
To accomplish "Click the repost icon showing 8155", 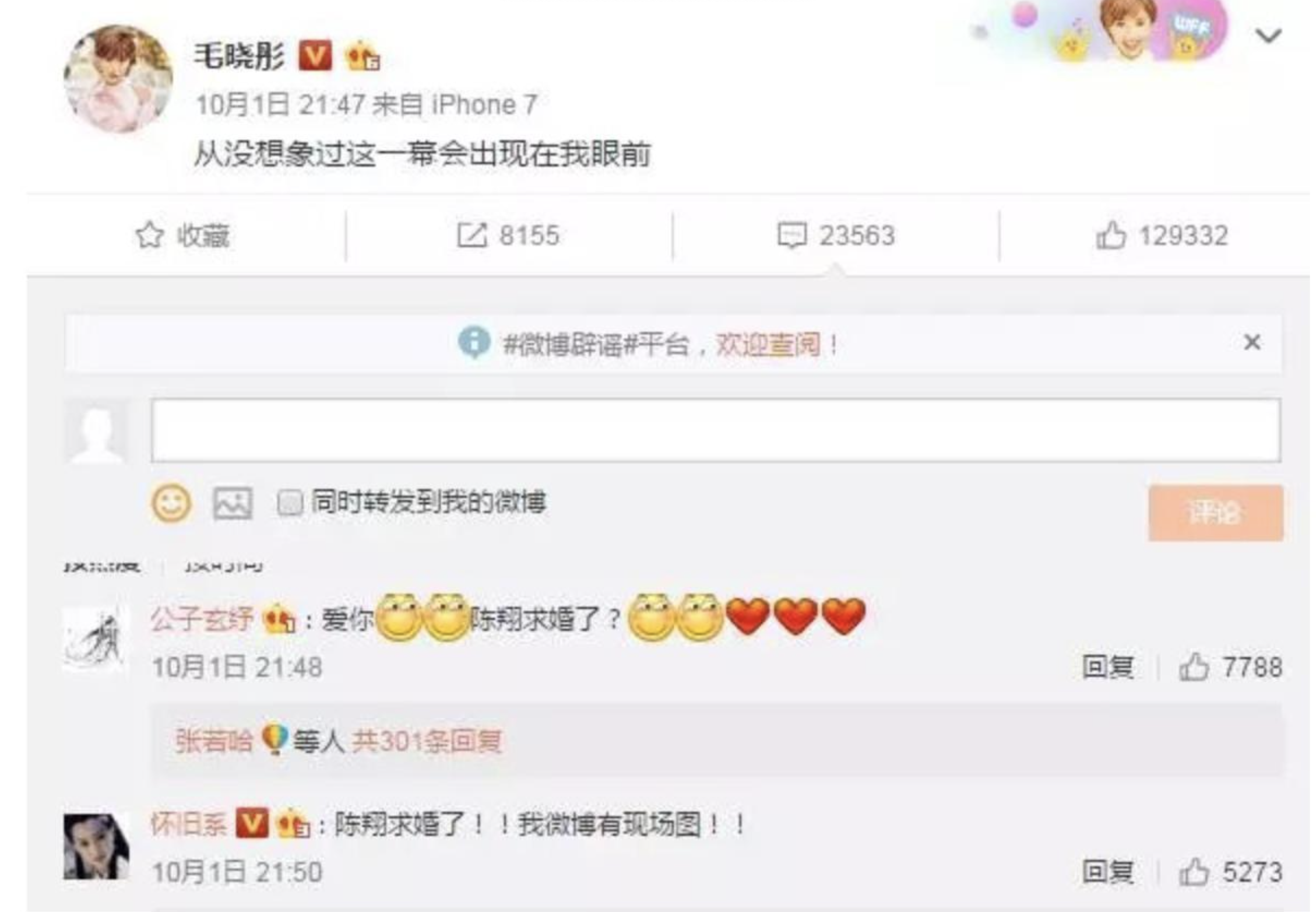I will 471,236.
